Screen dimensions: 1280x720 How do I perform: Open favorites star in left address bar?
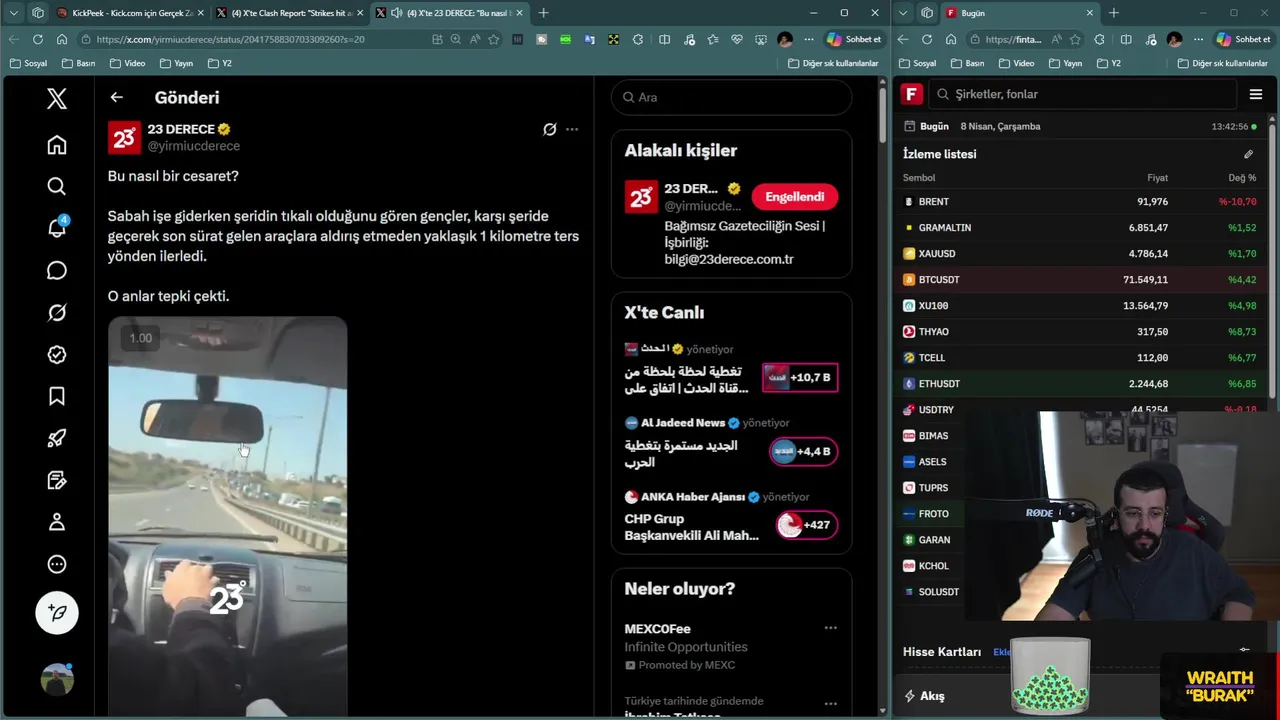493,39
